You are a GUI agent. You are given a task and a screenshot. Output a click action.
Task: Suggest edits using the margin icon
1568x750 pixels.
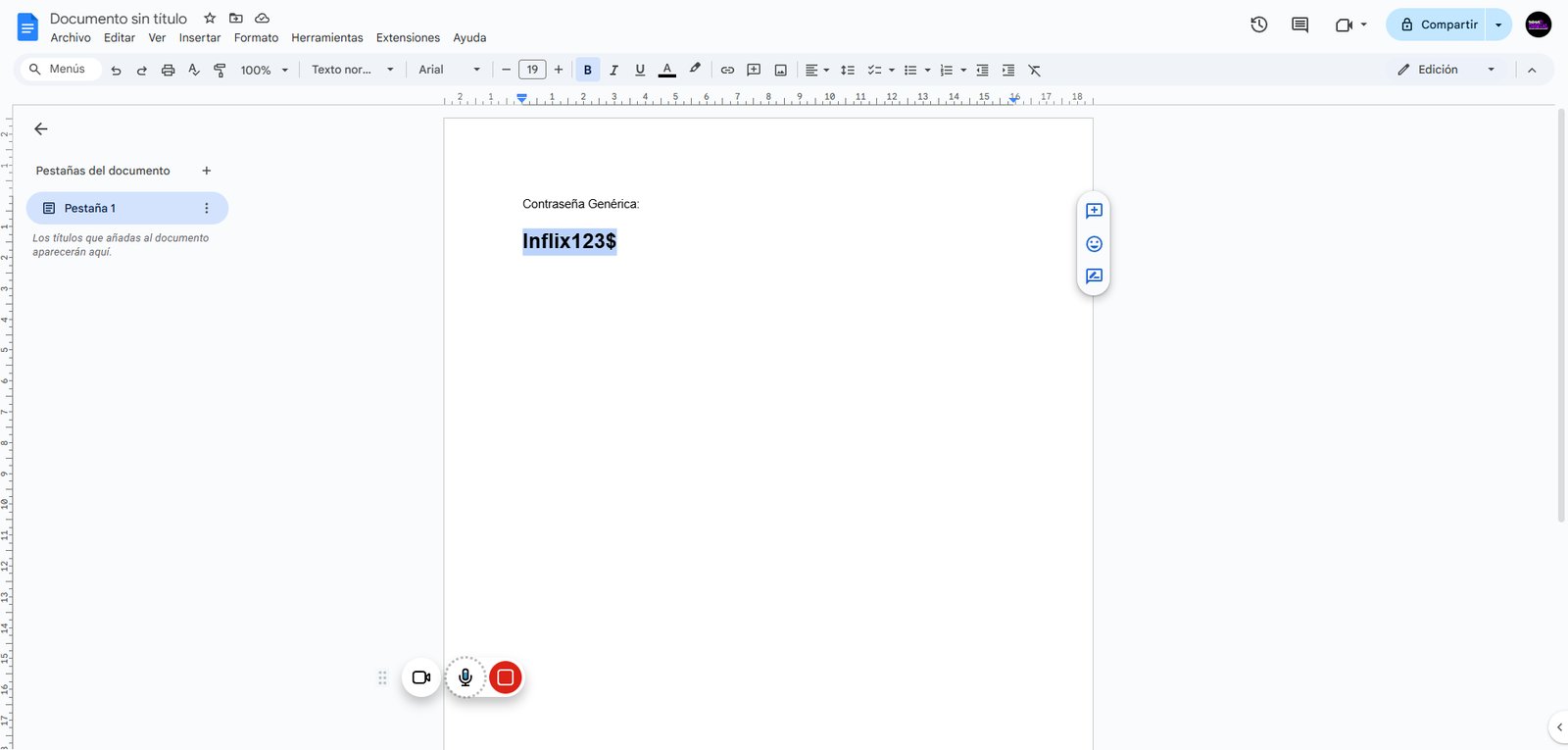pos(1094,276)
